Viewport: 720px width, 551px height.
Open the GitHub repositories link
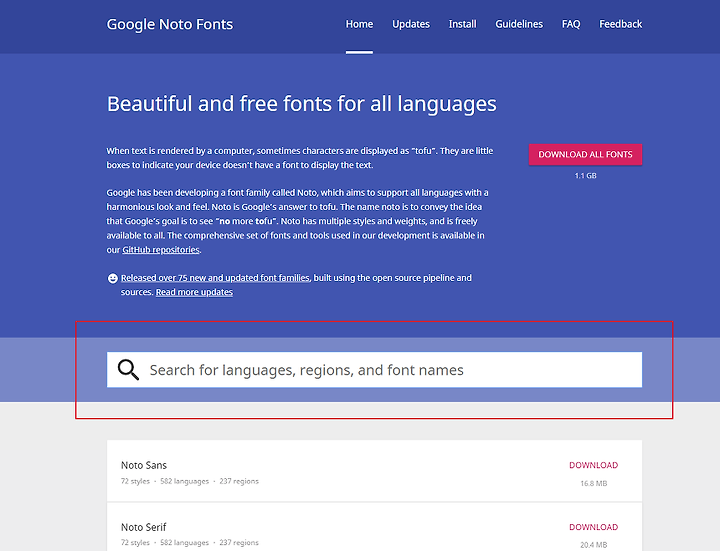coord(161,250)
